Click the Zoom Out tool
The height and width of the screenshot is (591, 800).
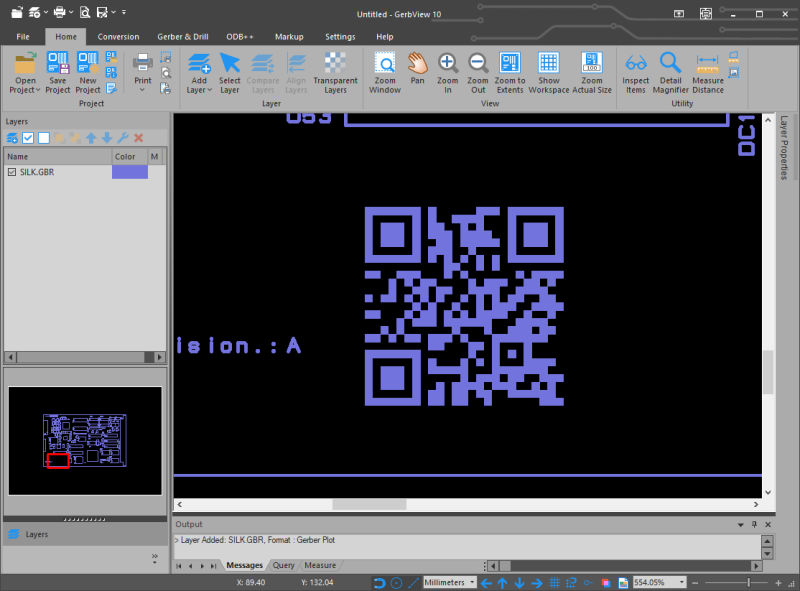click(478, 73)
